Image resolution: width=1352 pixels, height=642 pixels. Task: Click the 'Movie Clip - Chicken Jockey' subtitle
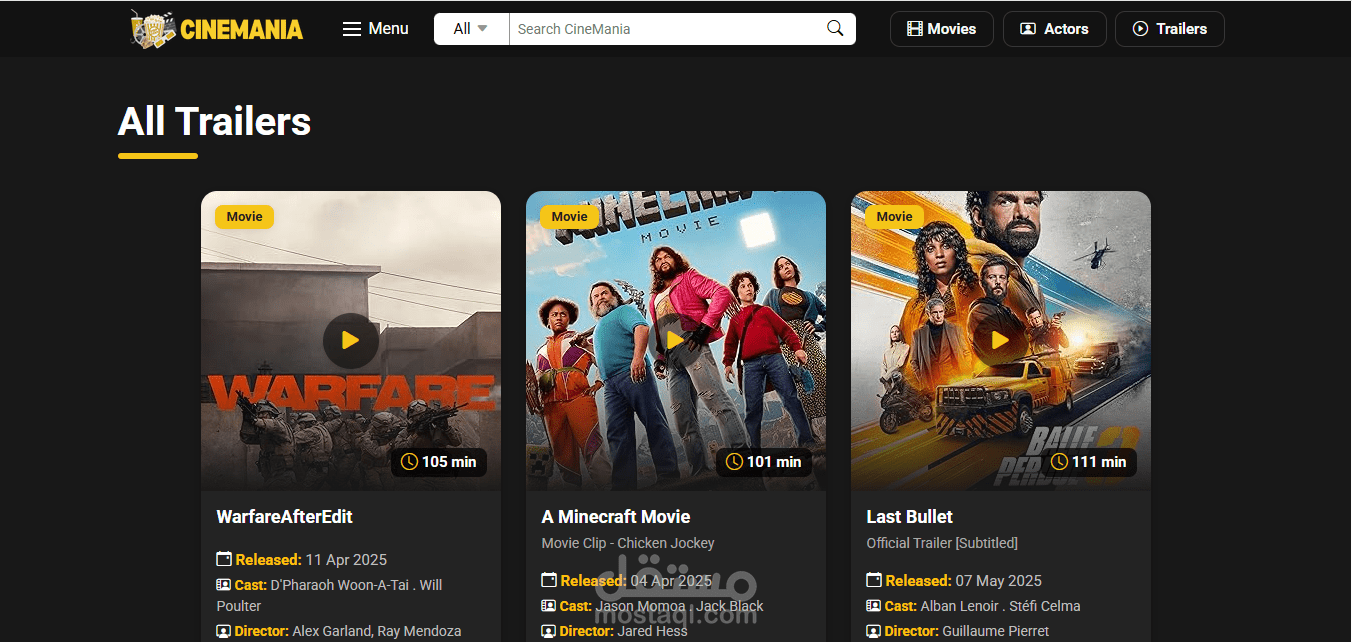628,543
